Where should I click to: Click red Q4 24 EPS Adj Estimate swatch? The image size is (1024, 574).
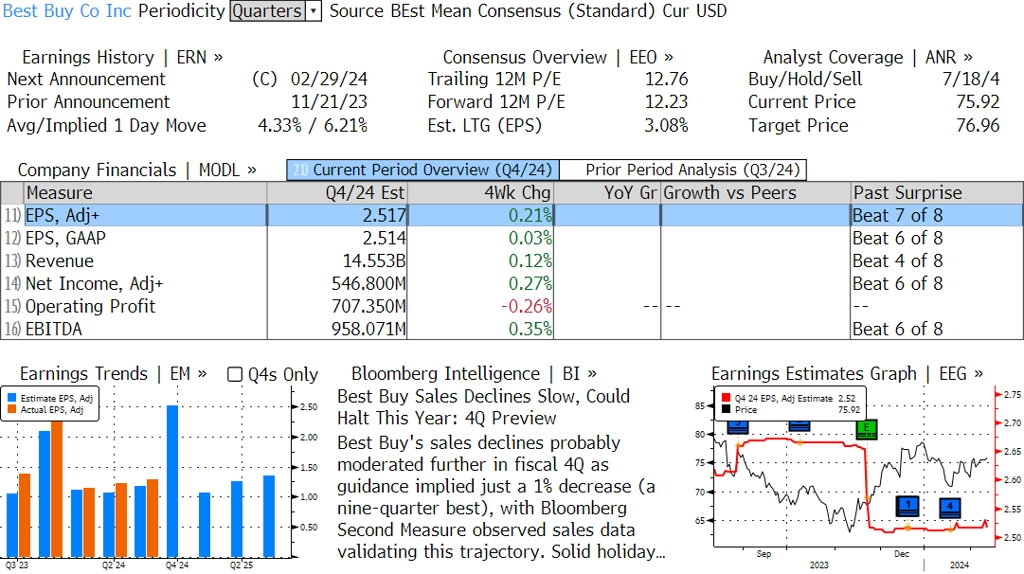pyautogui.click(x=726, y=398)
